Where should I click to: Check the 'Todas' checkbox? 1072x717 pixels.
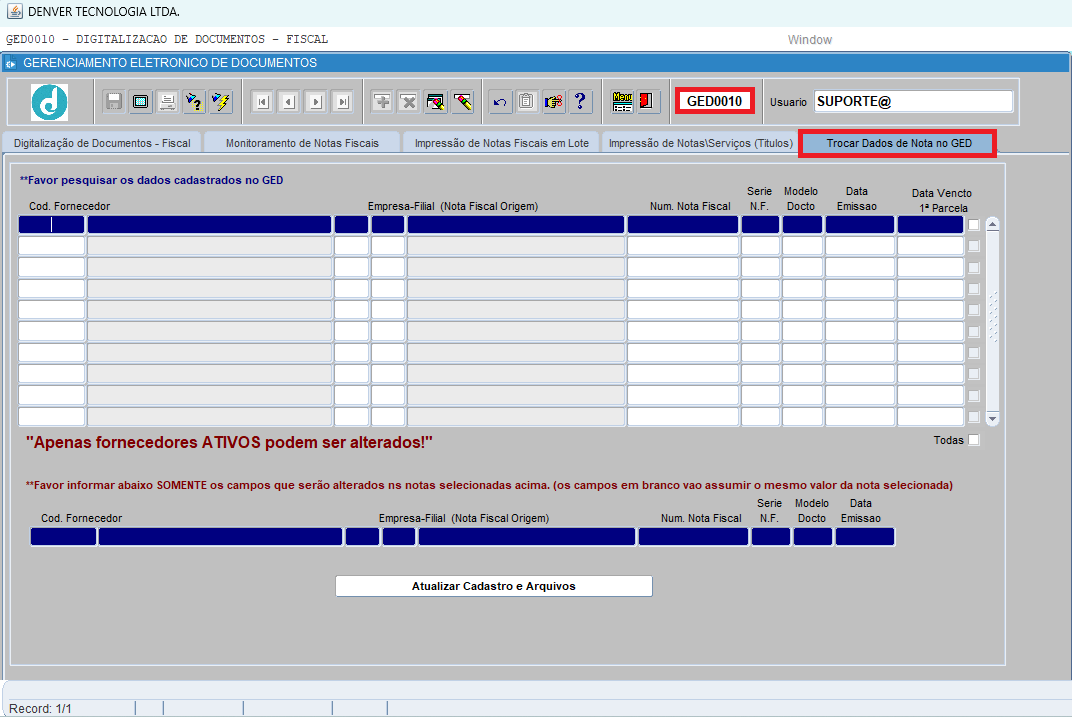[974, 440]
